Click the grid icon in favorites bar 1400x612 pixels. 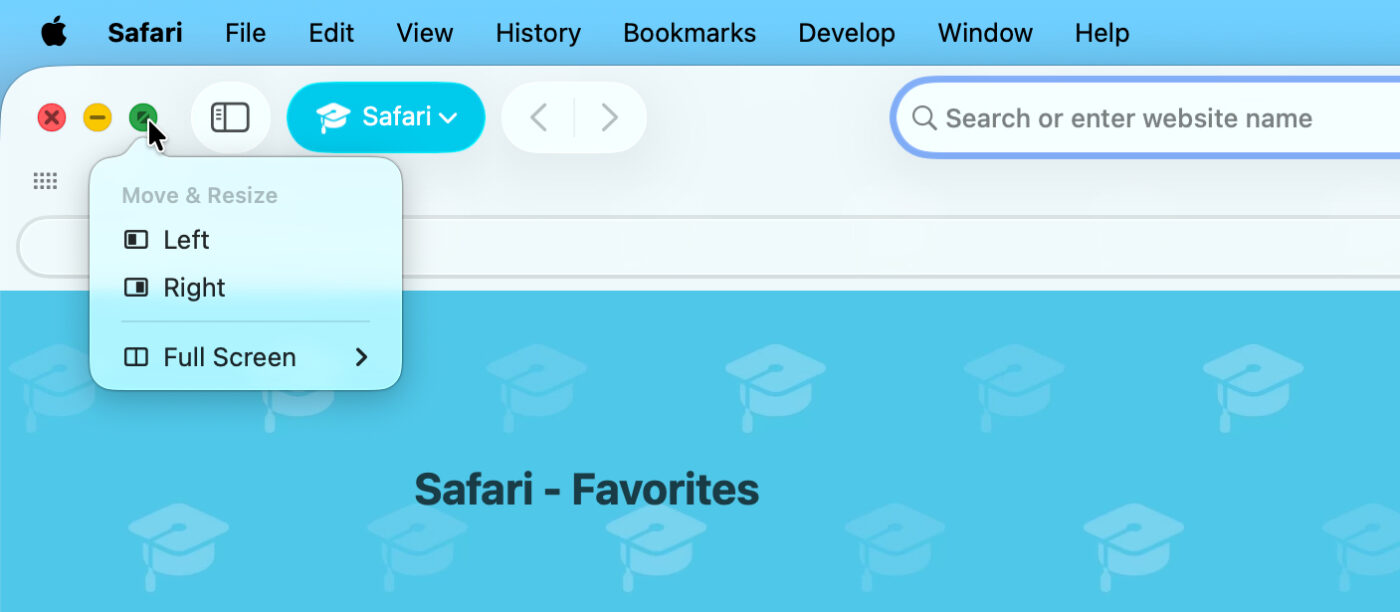(45, 181)
